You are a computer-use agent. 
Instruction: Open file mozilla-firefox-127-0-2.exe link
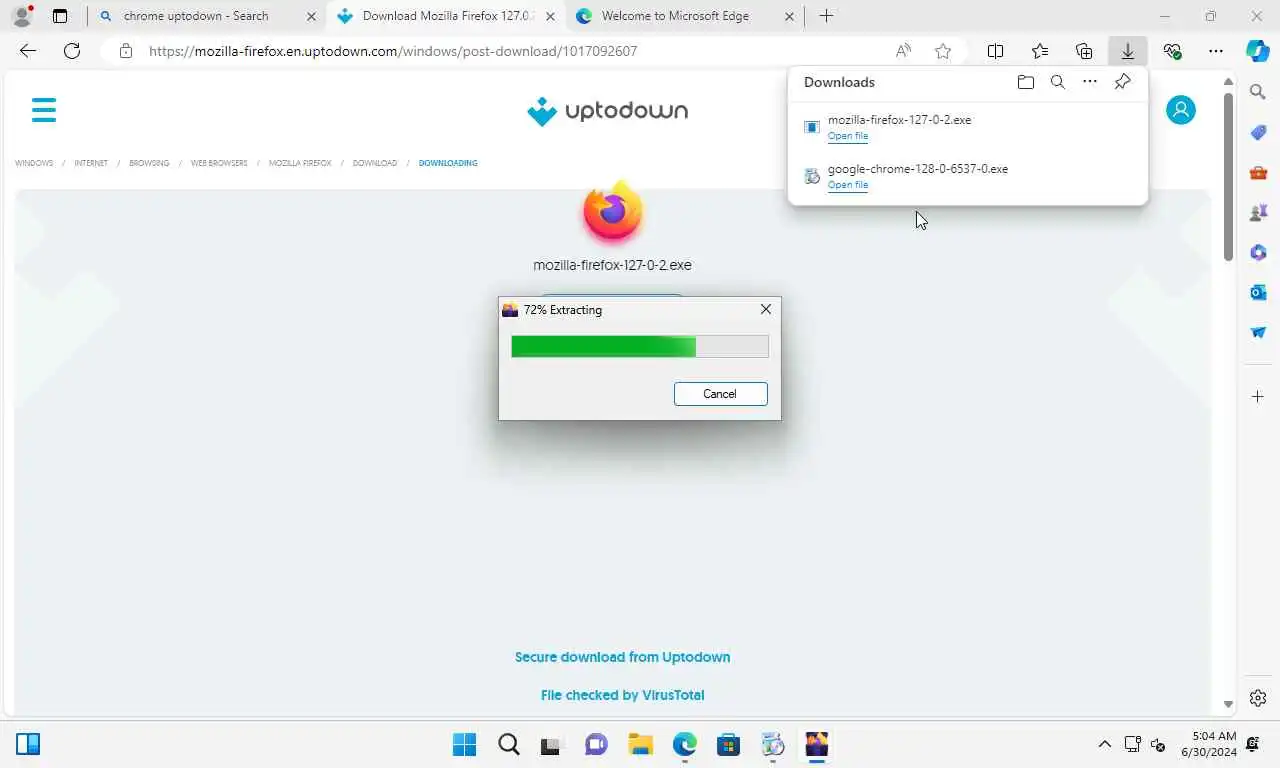[848, 136]
